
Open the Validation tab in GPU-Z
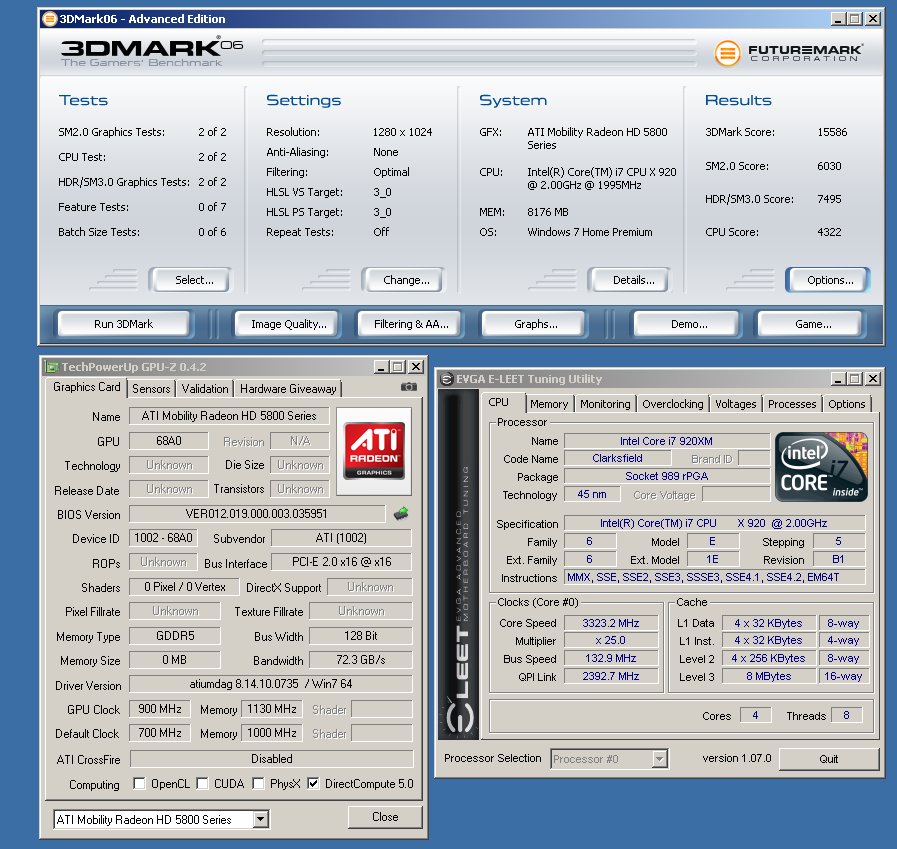(205, 389)
